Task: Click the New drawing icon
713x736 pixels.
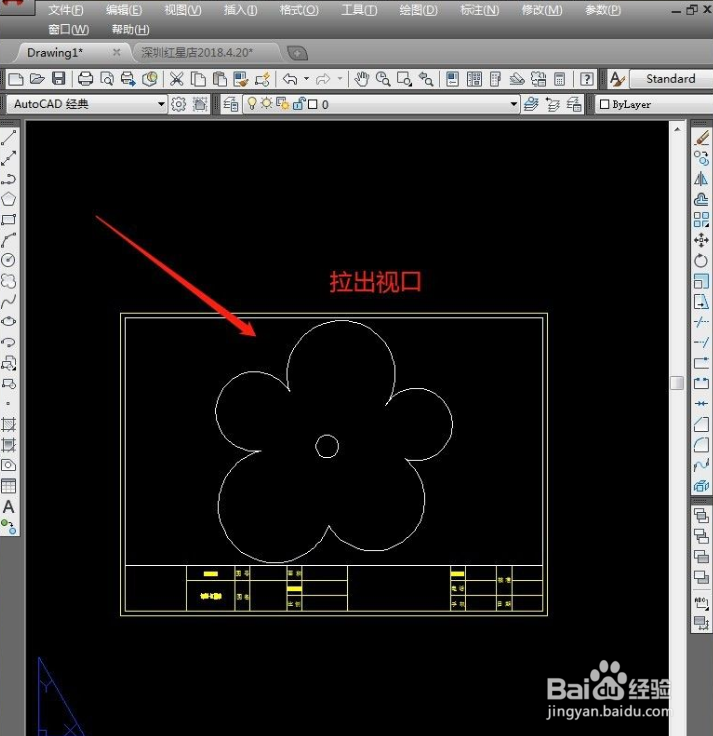Action: pyautogui.click(x=16, y=79)
